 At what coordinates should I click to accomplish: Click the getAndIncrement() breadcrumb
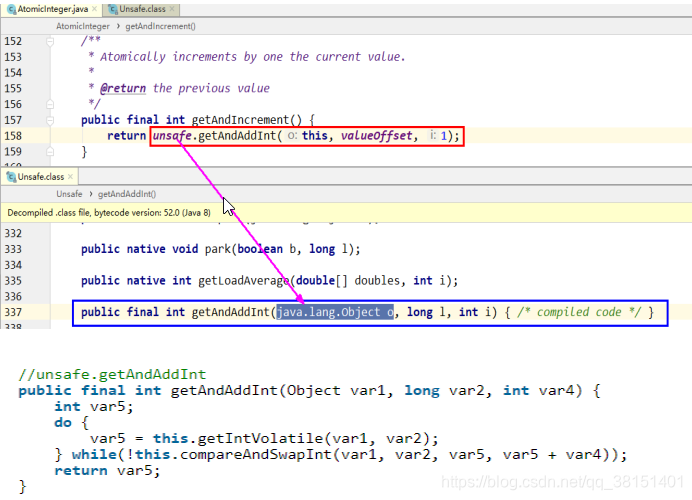[x=160, y=26]
